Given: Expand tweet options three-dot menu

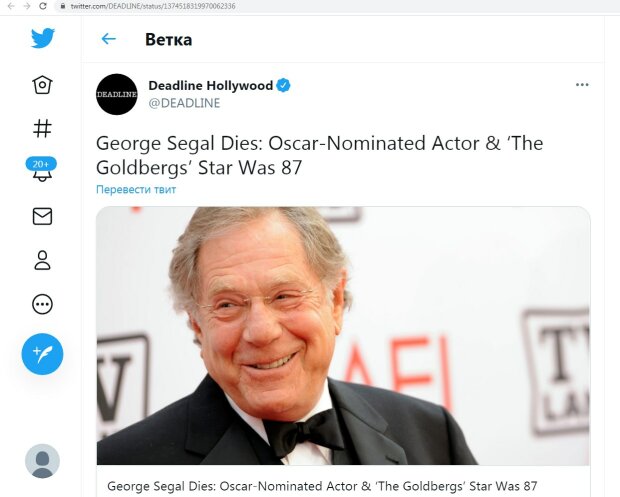Looking at the screenshot, I should pyautogui.click(x=582, y=85).
